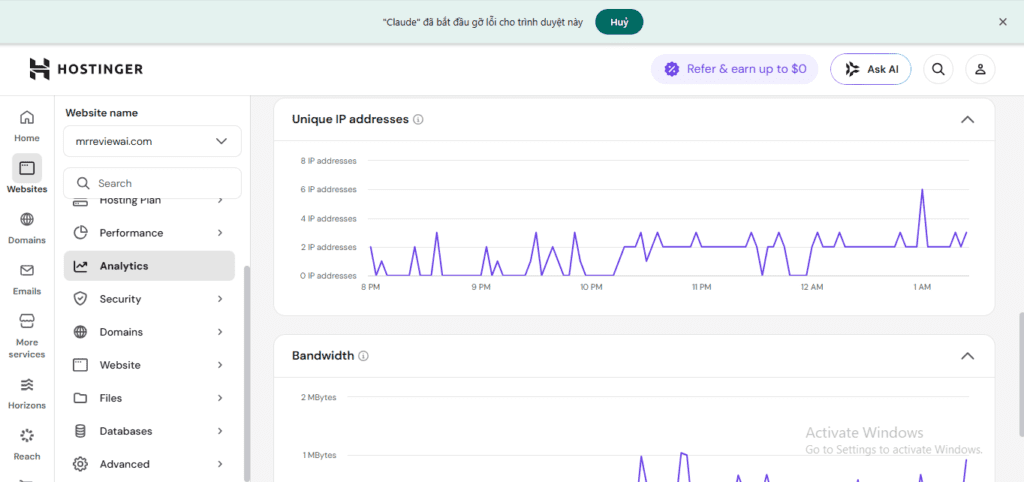Click the Huỷ button in debug banner
Image resolution: width=1024 pixels, height=482 pixels.
[619, 22]
